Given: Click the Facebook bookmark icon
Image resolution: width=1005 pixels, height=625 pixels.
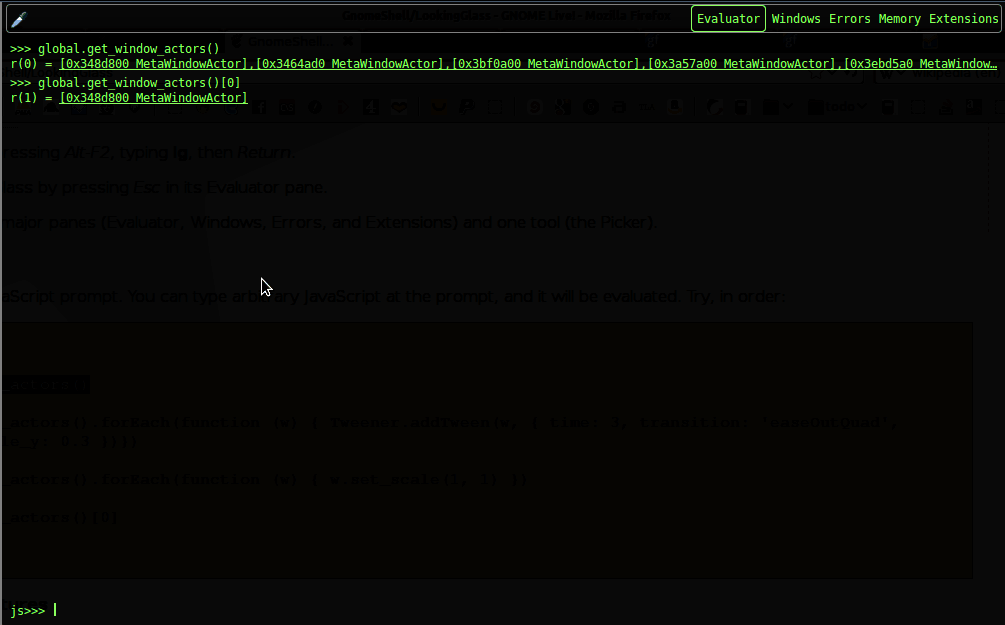Looking at the screenshot, I should pyautogui.click(x=258, y=106).
